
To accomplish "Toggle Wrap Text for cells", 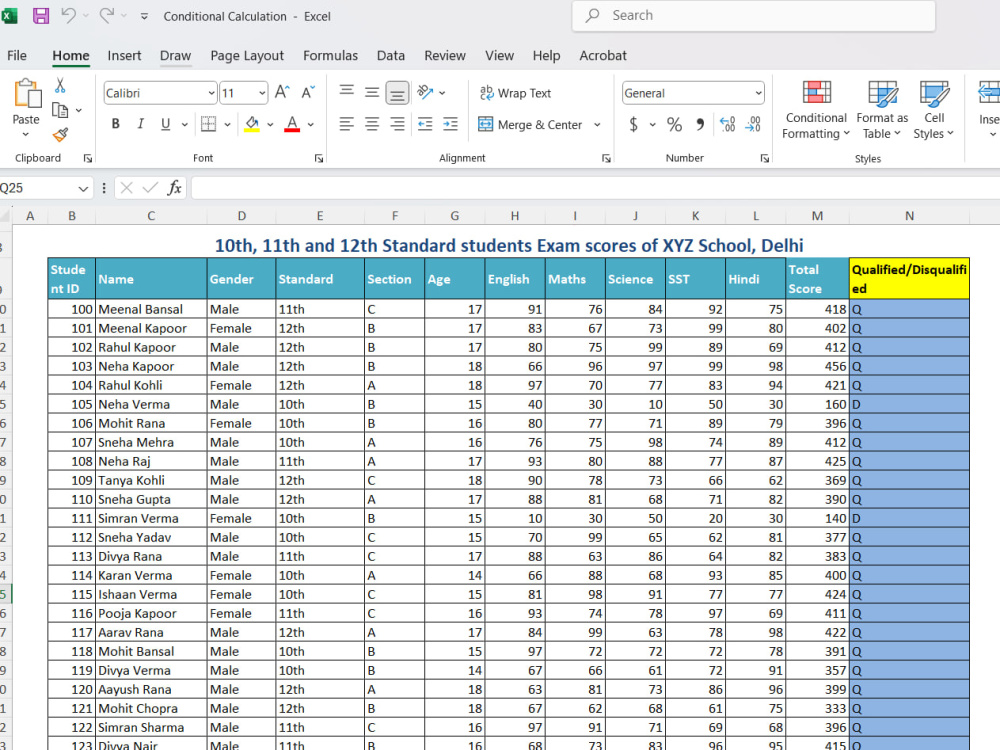I will 515,93.
